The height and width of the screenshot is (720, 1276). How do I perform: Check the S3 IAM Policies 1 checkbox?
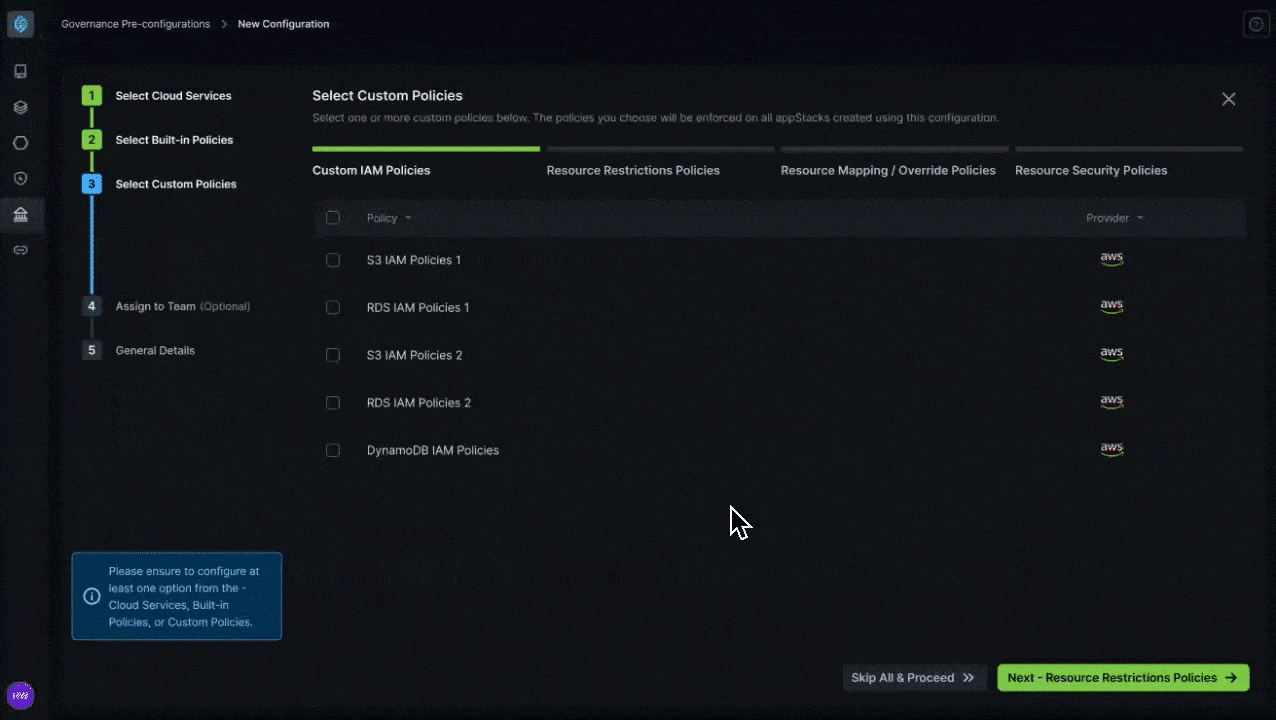(x=332, y=260)
